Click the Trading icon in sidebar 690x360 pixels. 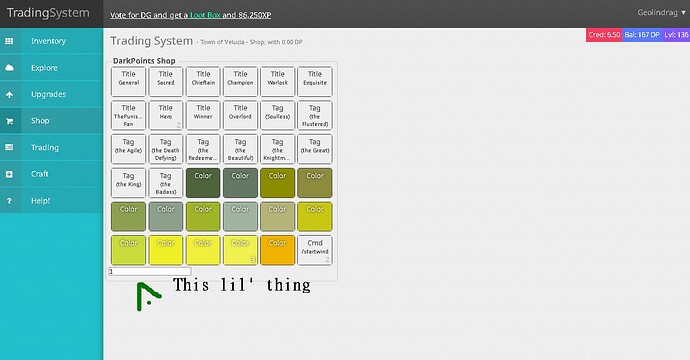click(9, 147)
